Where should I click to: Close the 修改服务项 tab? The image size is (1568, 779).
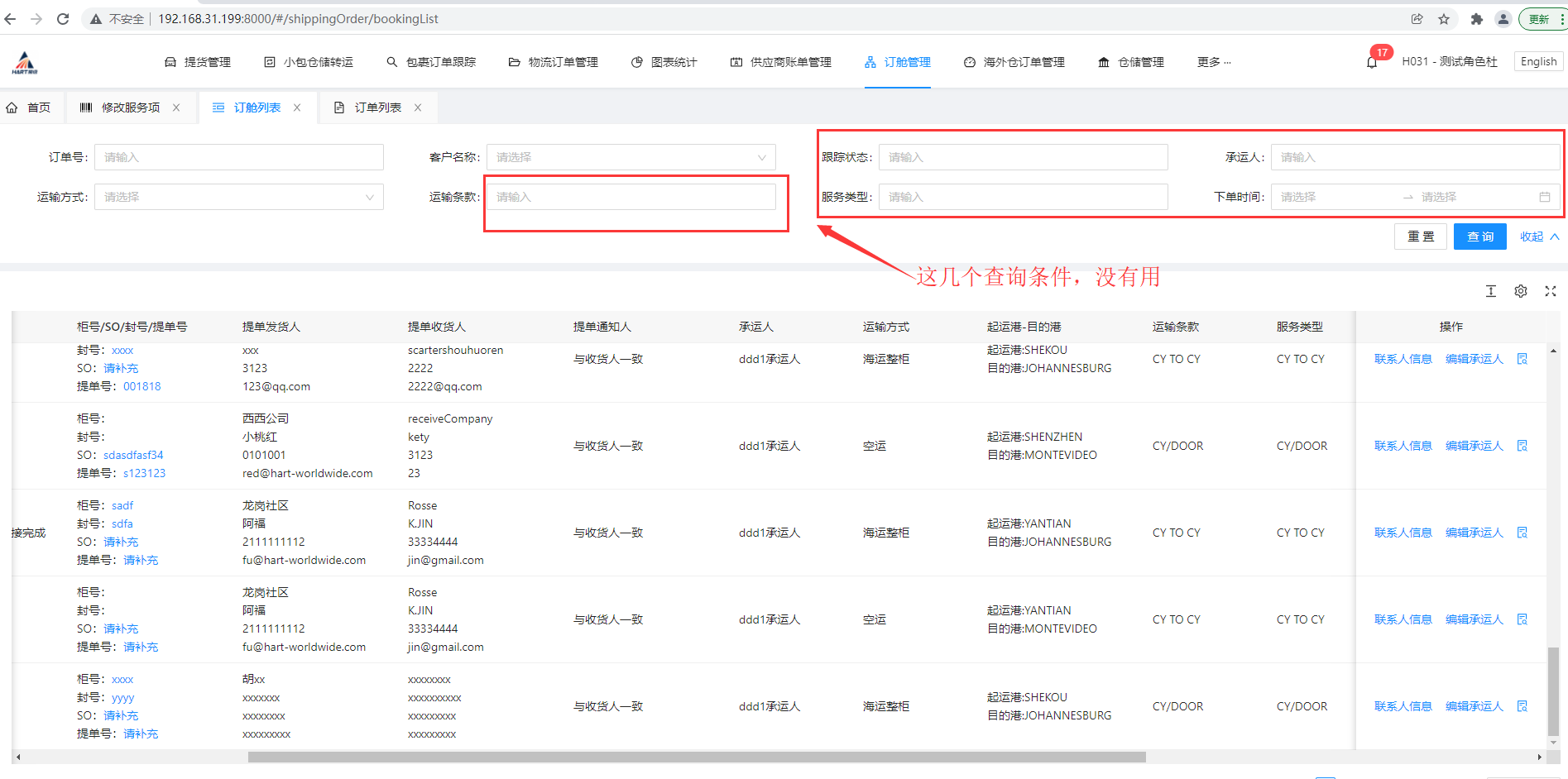pos(176,108)
